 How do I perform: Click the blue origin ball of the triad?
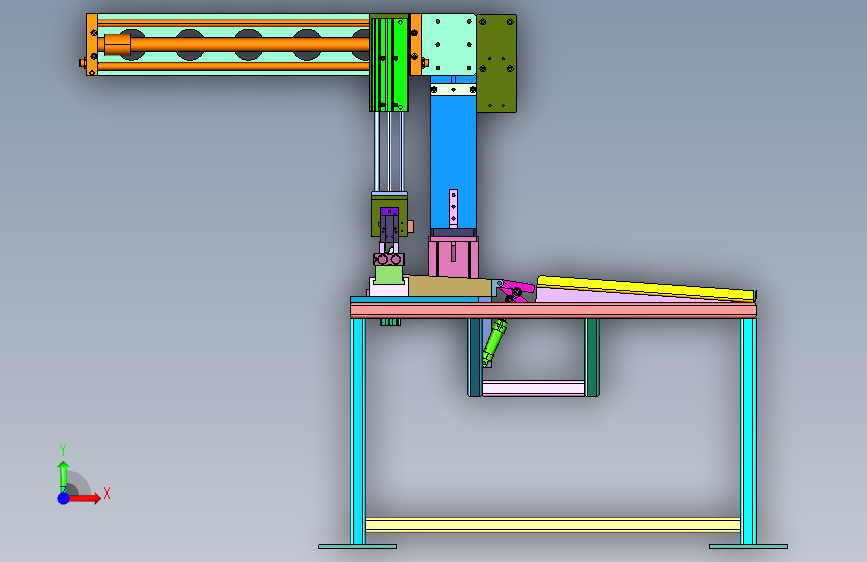pyautogui.click(x=64, y=498)
